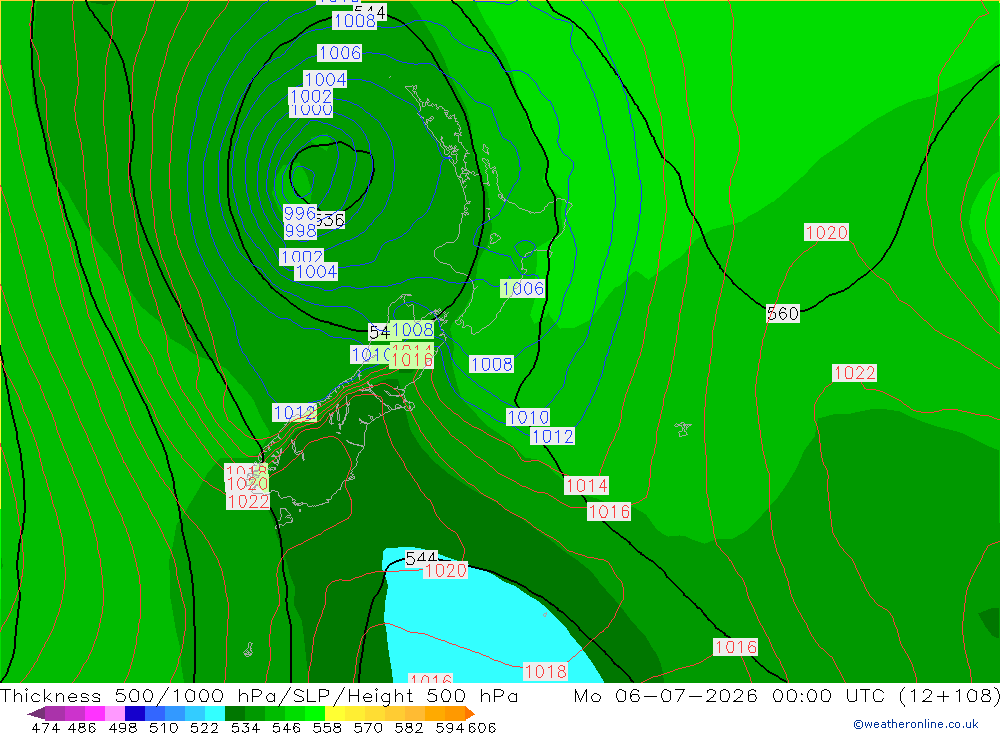
Task: Click legend value 534
Action: pyautogui.click(x=245, y=727)
